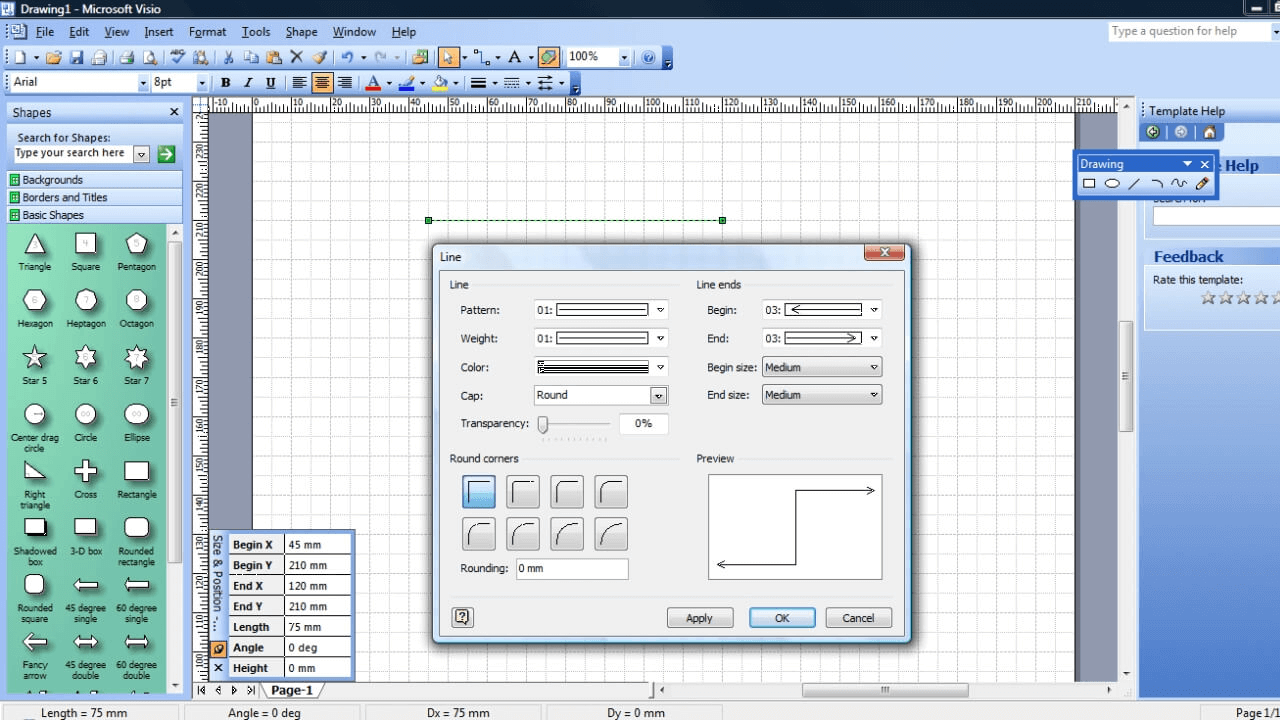
Task: Open the Backgrounds stencil title
Action: pyautogui.click(x=95, y=180)
